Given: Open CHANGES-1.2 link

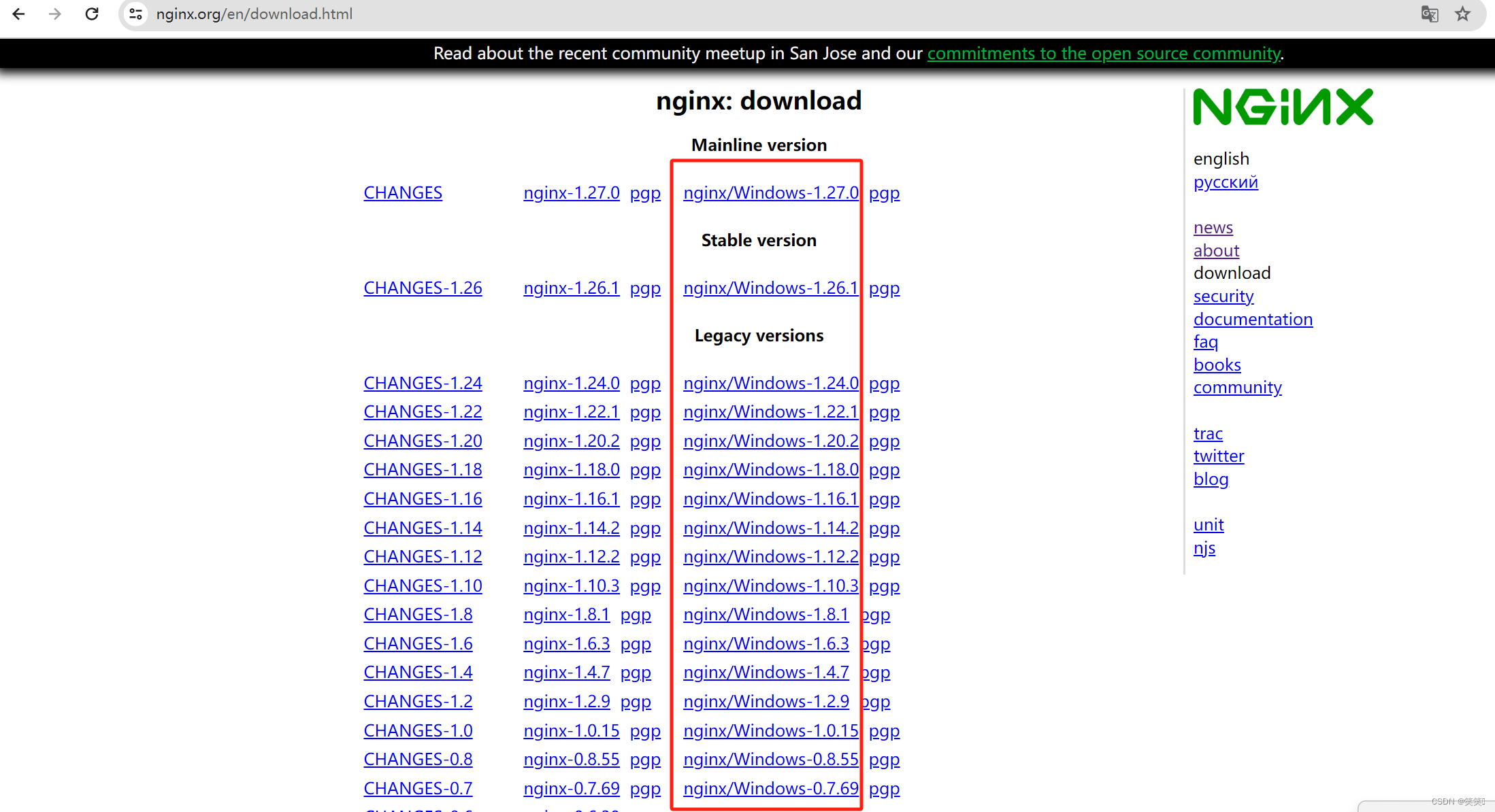Looking at the screenshot, I should (x=418, y=701).
